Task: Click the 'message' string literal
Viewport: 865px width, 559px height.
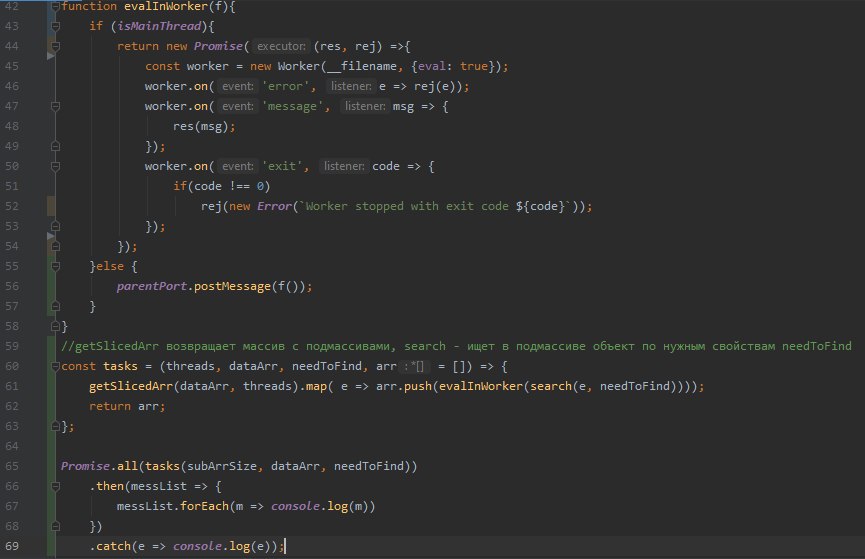Action: (292, 106)
